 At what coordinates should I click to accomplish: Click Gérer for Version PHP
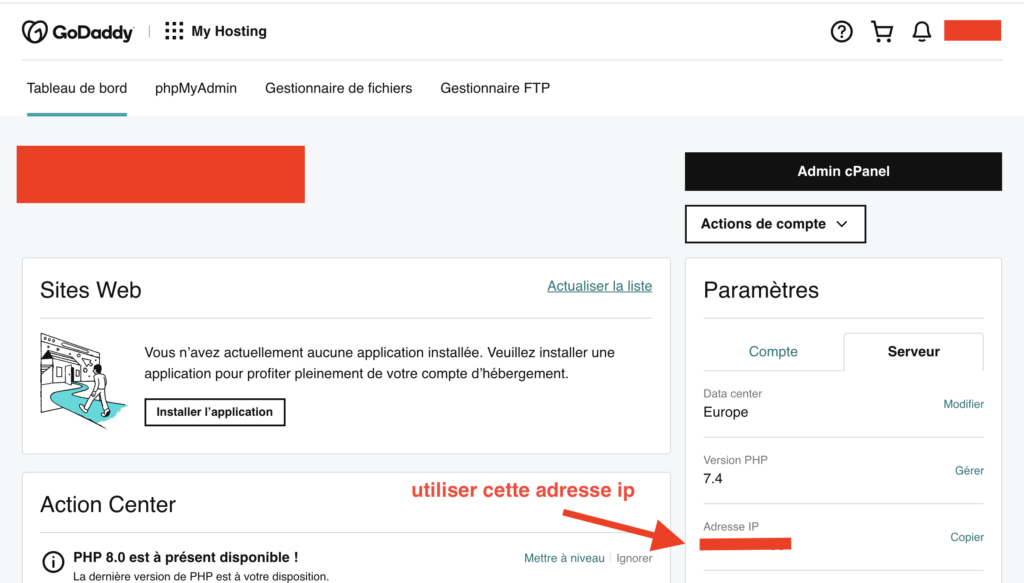(x=969, y=471)
